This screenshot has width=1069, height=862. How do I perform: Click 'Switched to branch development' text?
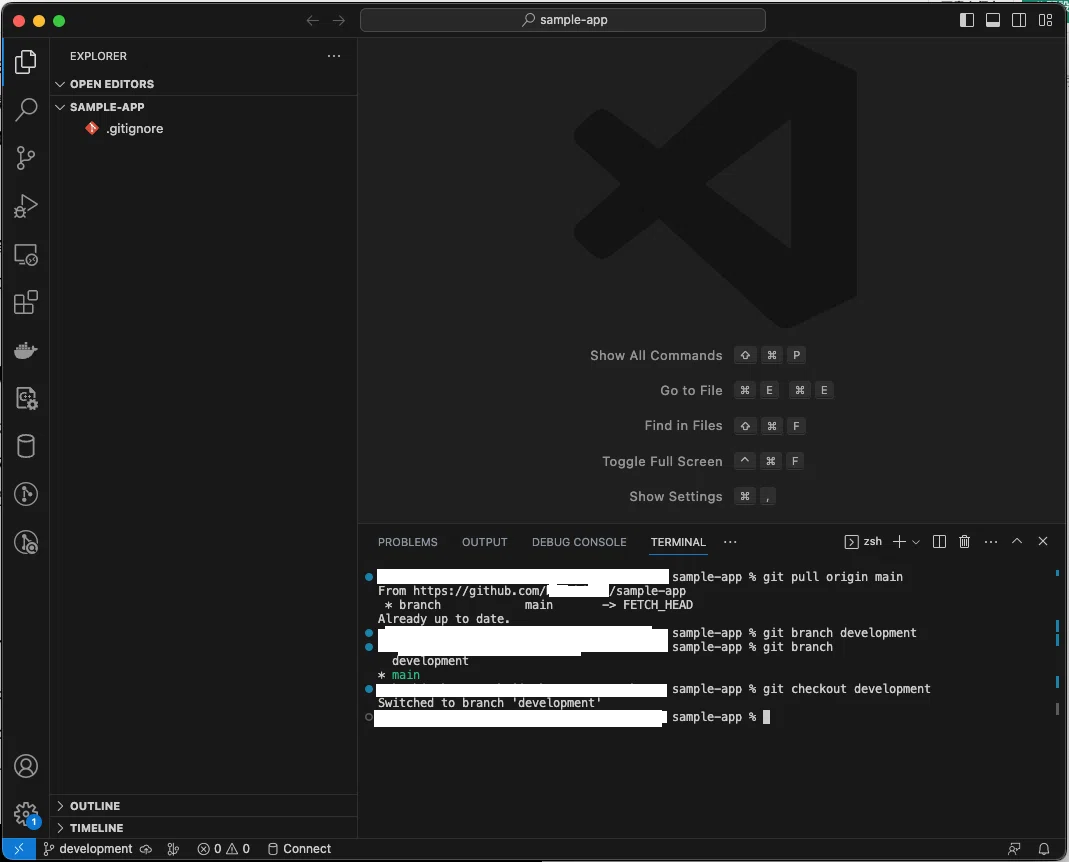point(490,703)
